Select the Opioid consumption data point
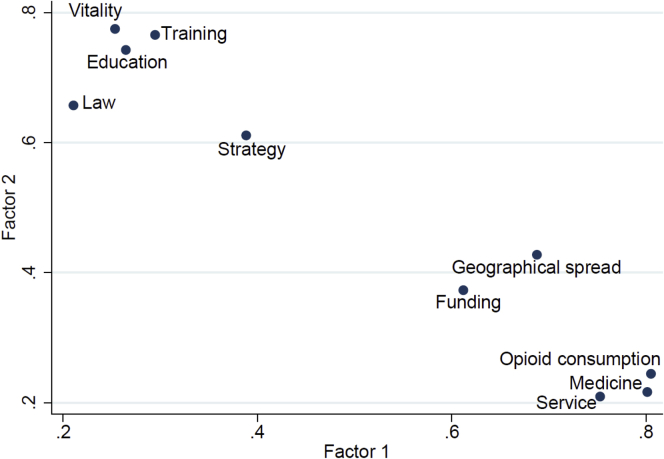 pyautogui.click(x=651, y=374)
